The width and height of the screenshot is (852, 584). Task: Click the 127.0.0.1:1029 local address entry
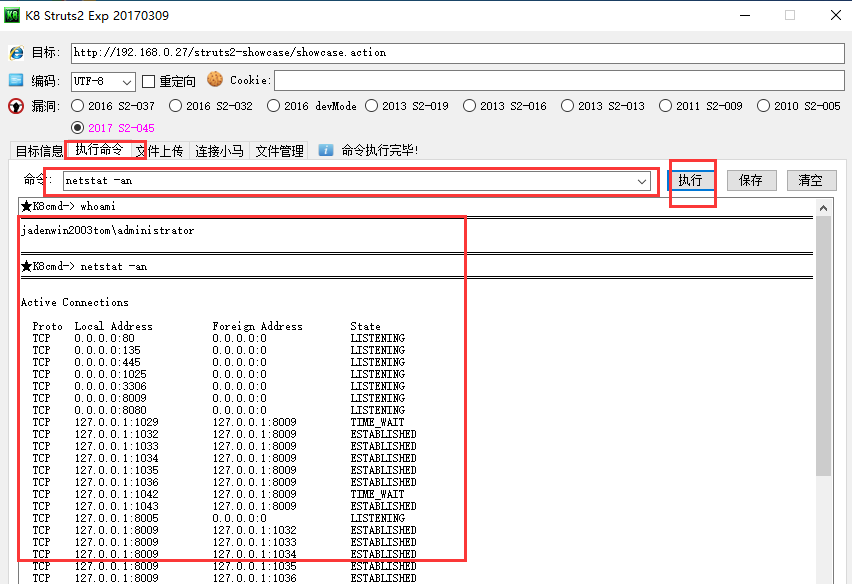tap(116, 422)
